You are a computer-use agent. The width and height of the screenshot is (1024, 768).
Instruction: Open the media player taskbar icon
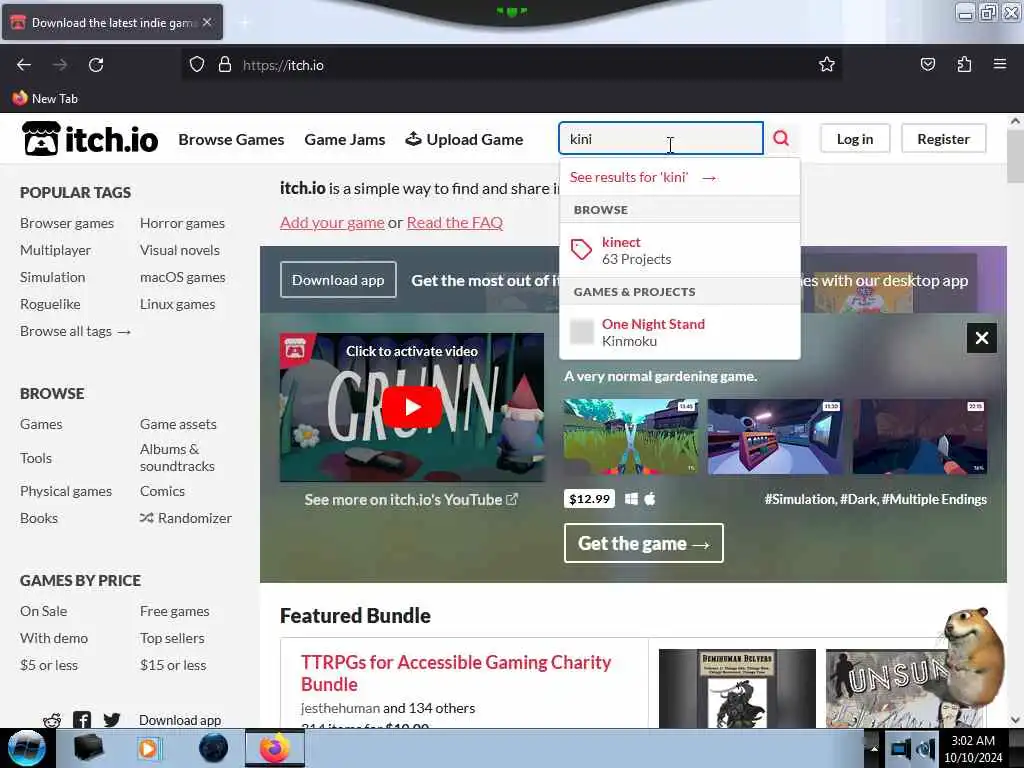149,748
